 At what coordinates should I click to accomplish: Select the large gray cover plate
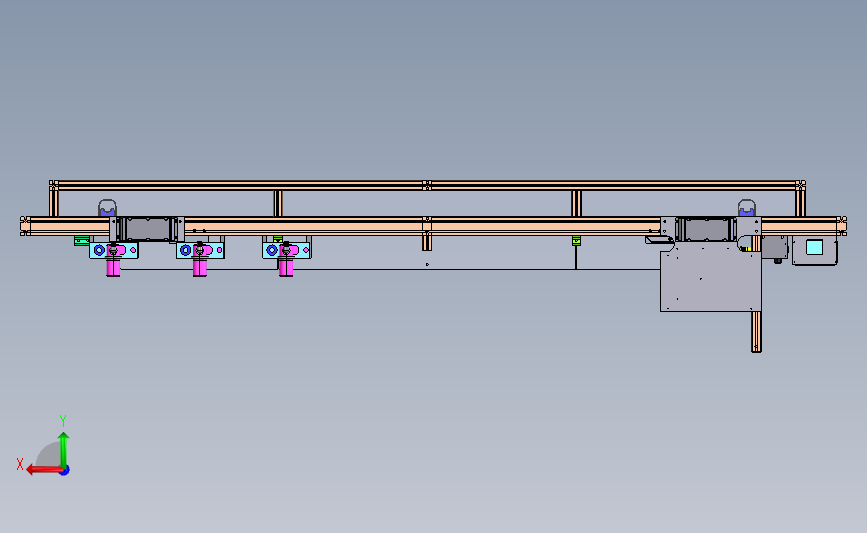(711, 278)
